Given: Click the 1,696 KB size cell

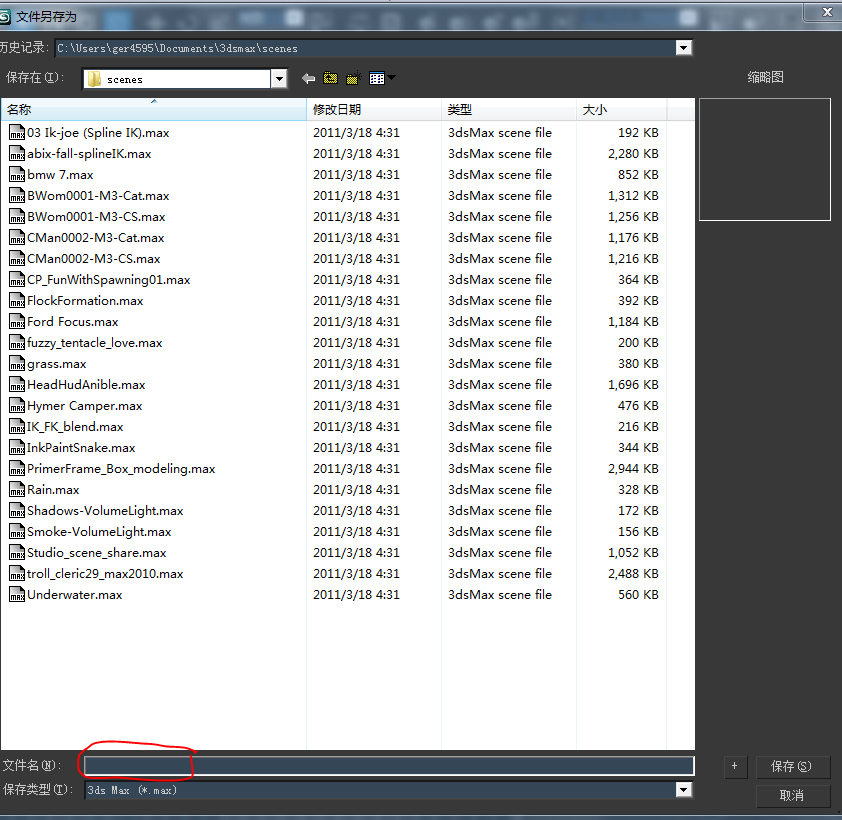Looking at the screenshot, I should pyautogui.click(x=633, y=384).
